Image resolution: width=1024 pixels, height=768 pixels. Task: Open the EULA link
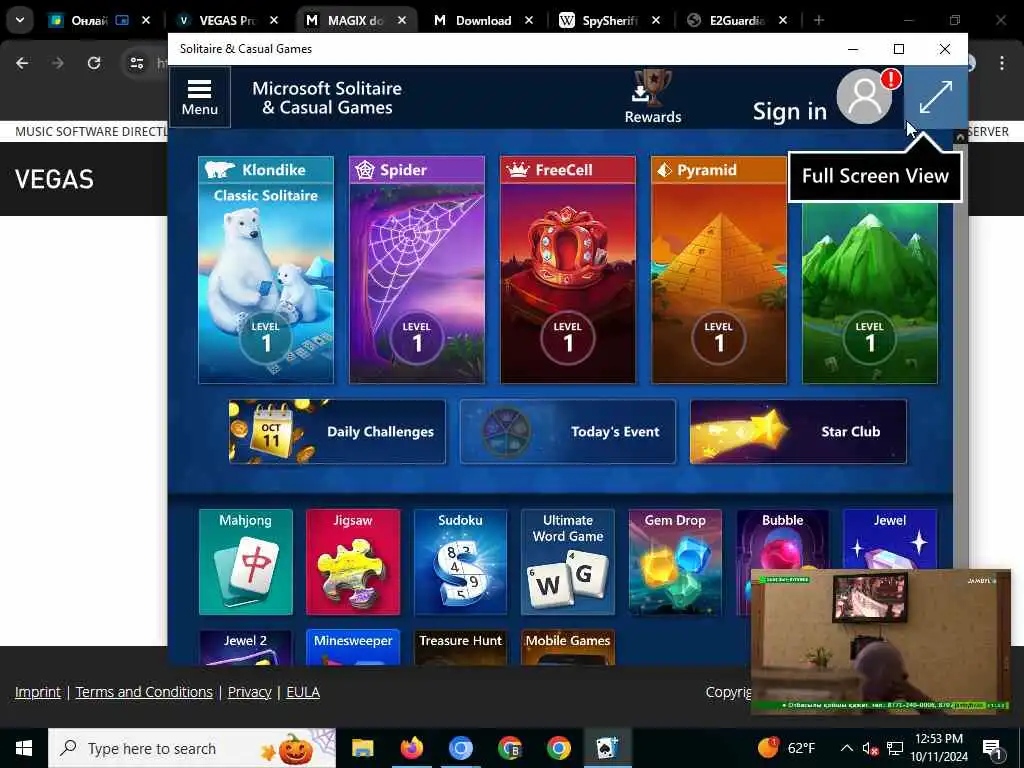pos(303,692)
